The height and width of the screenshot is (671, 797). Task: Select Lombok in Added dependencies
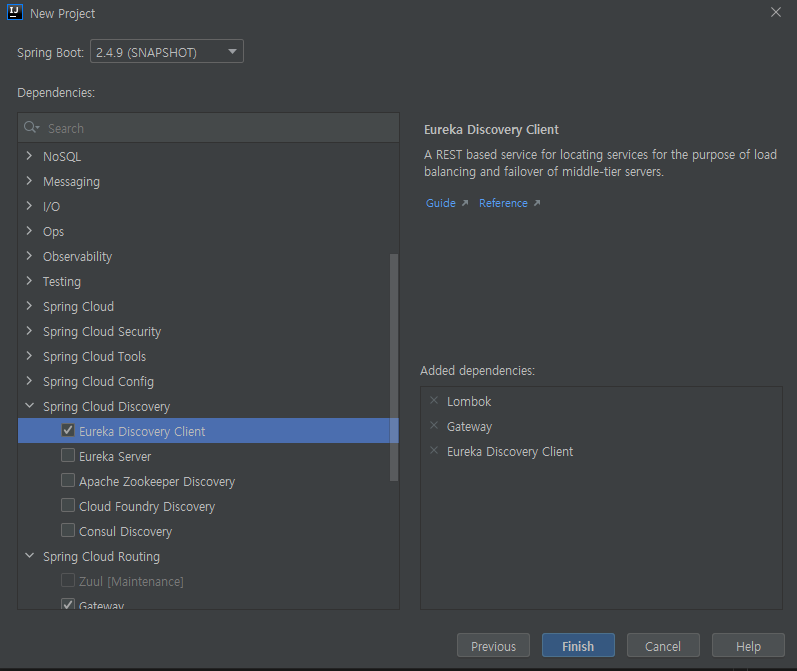[x=469, y=401]
